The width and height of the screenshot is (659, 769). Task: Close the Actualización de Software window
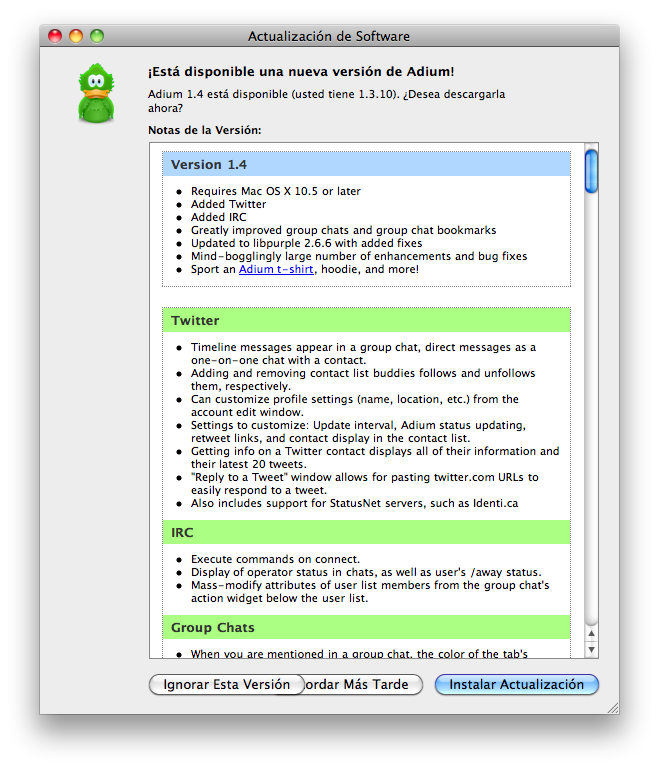pyautogui.click(x=55, y=36)
